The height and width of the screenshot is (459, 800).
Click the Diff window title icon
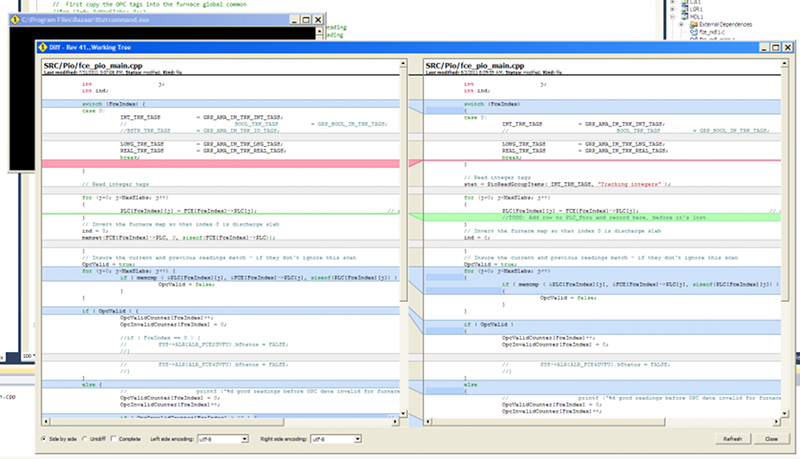pyautogui.click(x=43, y=47)
